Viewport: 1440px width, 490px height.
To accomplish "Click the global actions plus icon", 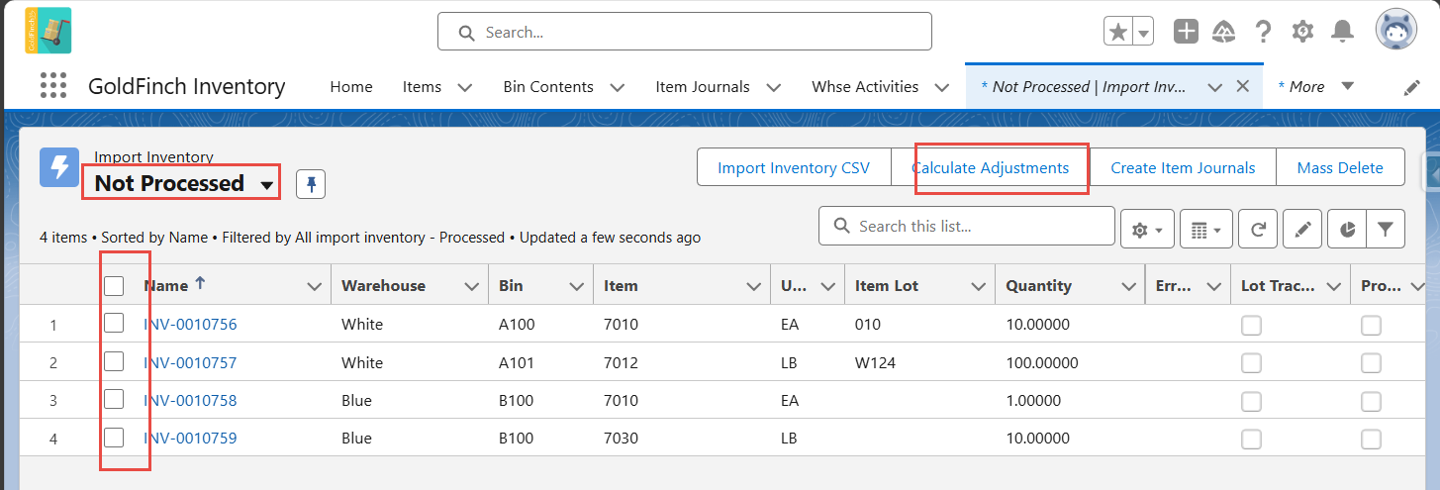I will 1186,32.
